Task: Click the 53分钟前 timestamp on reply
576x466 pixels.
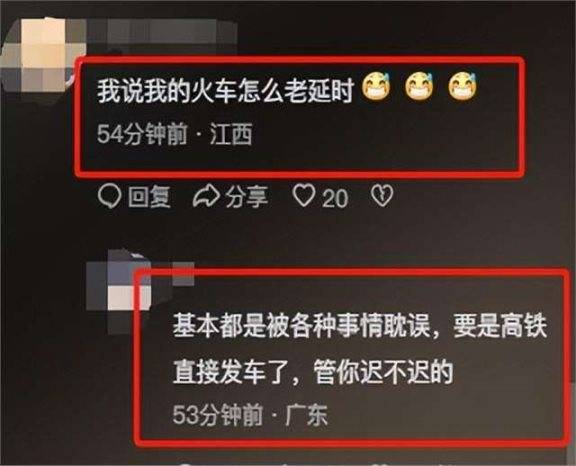Action: click(218, 415)
